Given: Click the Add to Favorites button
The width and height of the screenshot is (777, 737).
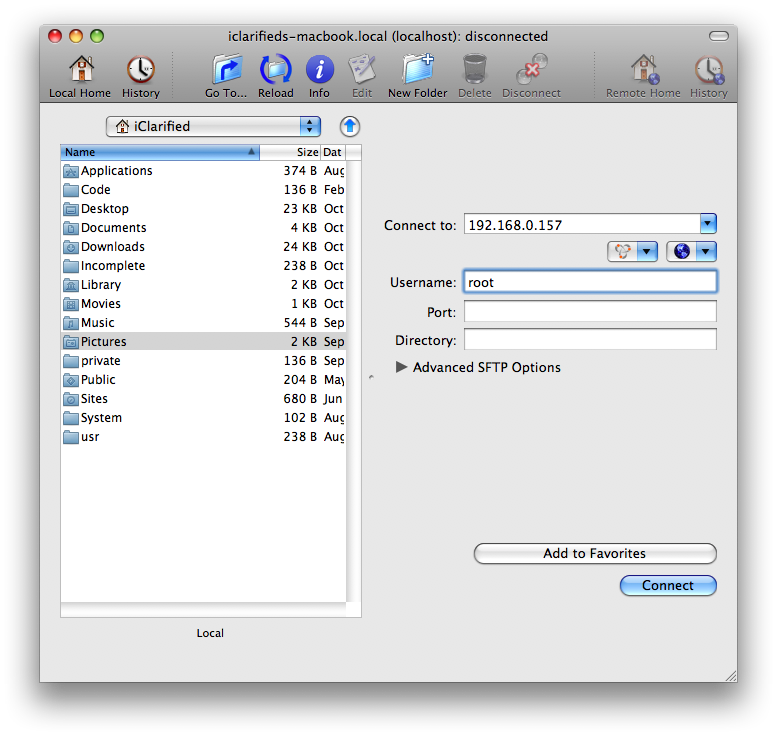Looking at the screenshot, I should (x=594, y=553).
